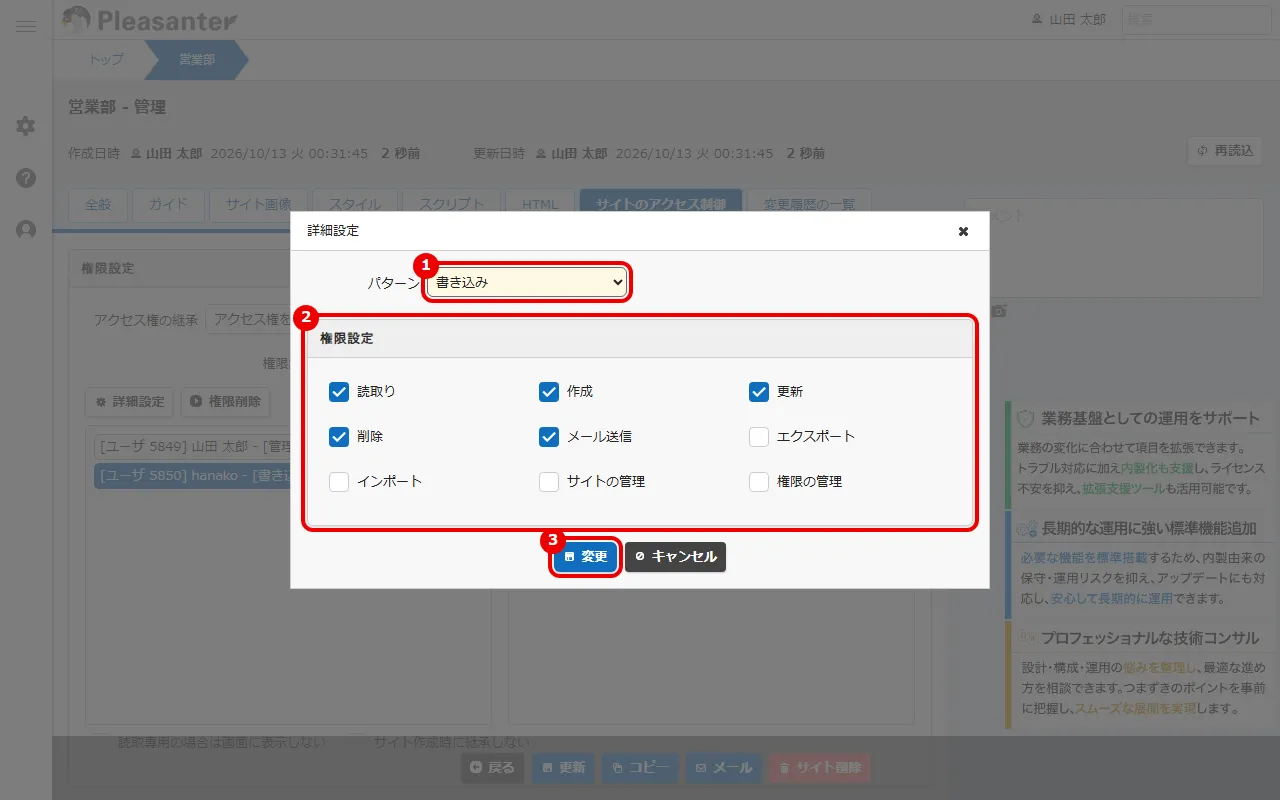Uncheck the メール送信 permission checkbox
Screen dimensions: 1280x800
[549, 437]
